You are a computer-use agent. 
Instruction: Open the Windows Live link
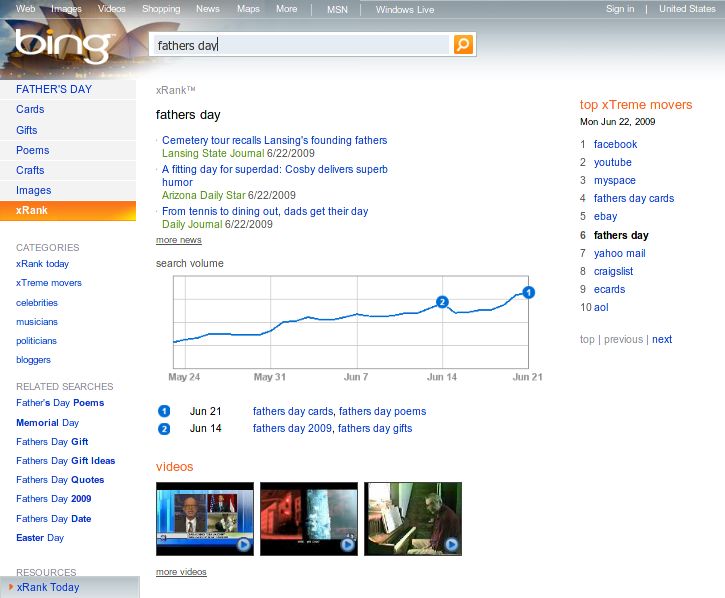click(x=405, y=9)
